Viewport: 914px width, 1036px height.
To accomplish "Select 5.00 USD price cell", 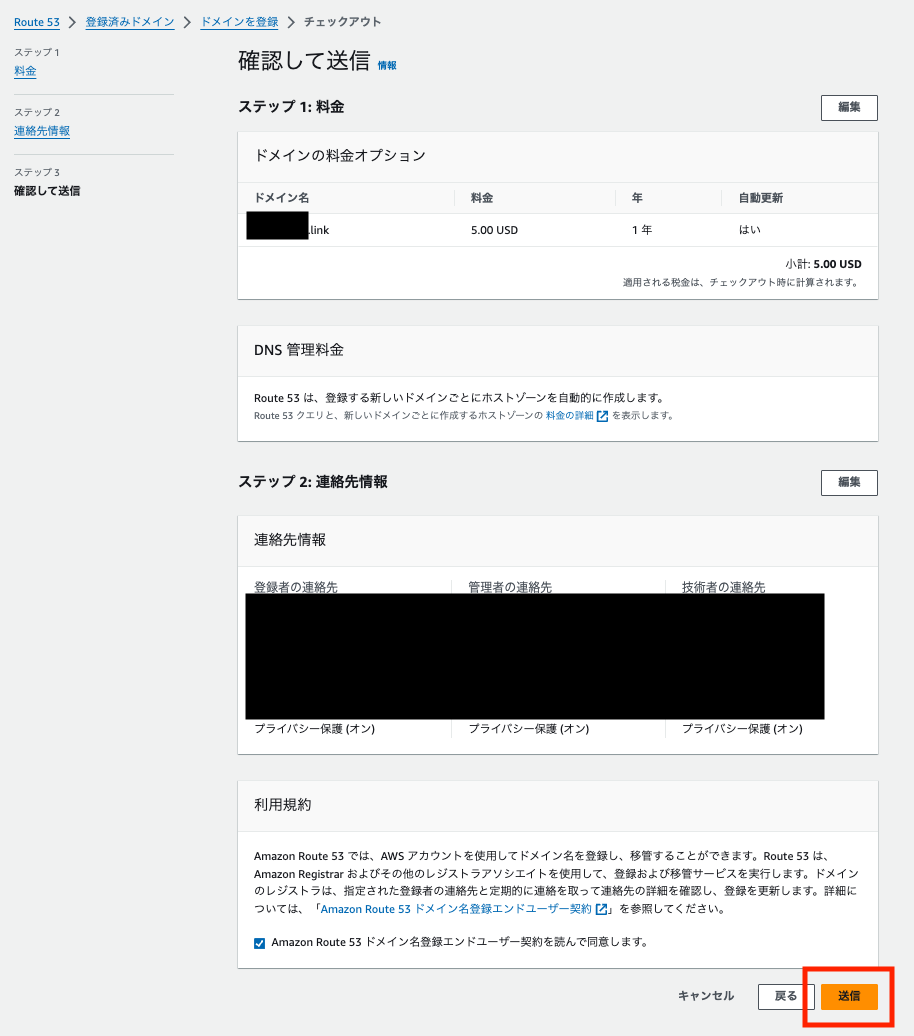I will click(494, 230).
